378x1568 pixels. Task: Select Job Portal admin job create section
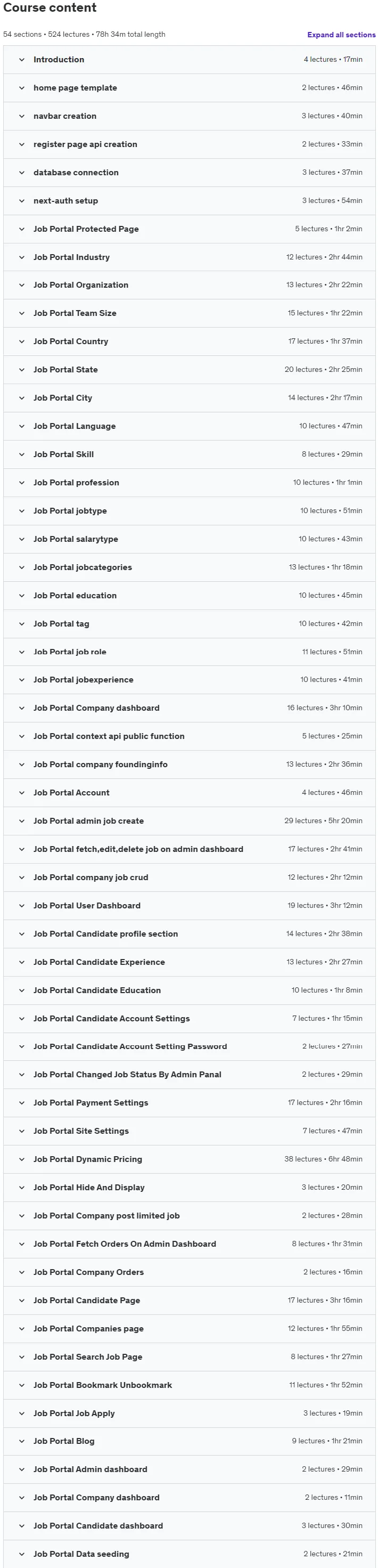[x=190, y=820]
